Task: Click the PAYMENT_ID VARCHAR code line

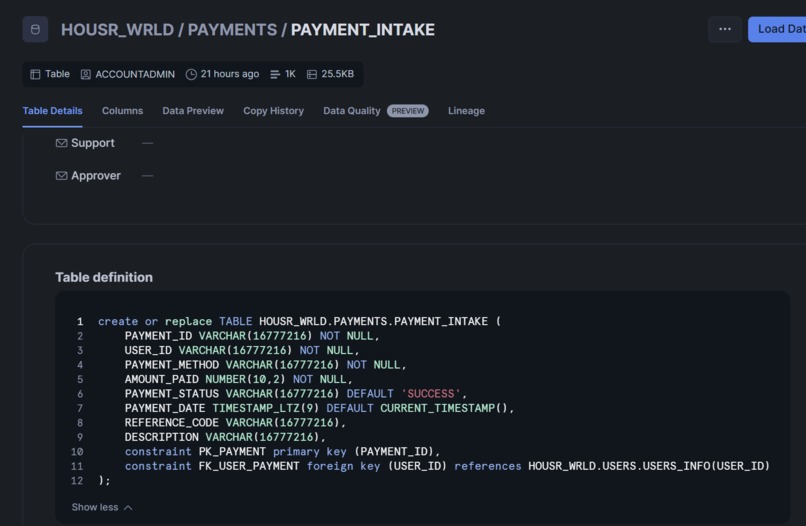Action: point(252,336)
